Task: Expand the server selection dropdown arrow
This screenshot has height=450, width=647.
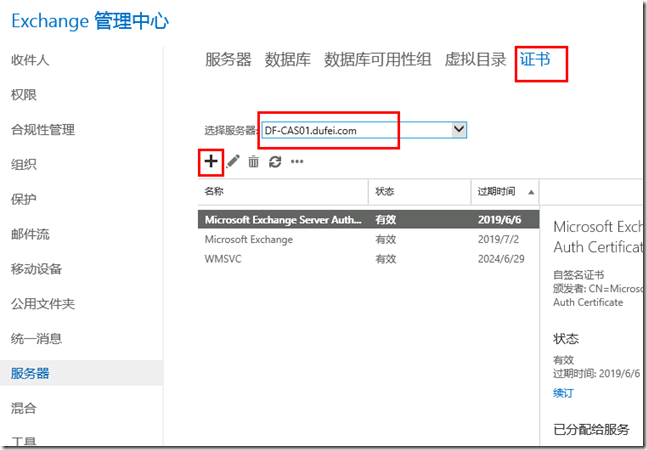Action: click(459, 130)
